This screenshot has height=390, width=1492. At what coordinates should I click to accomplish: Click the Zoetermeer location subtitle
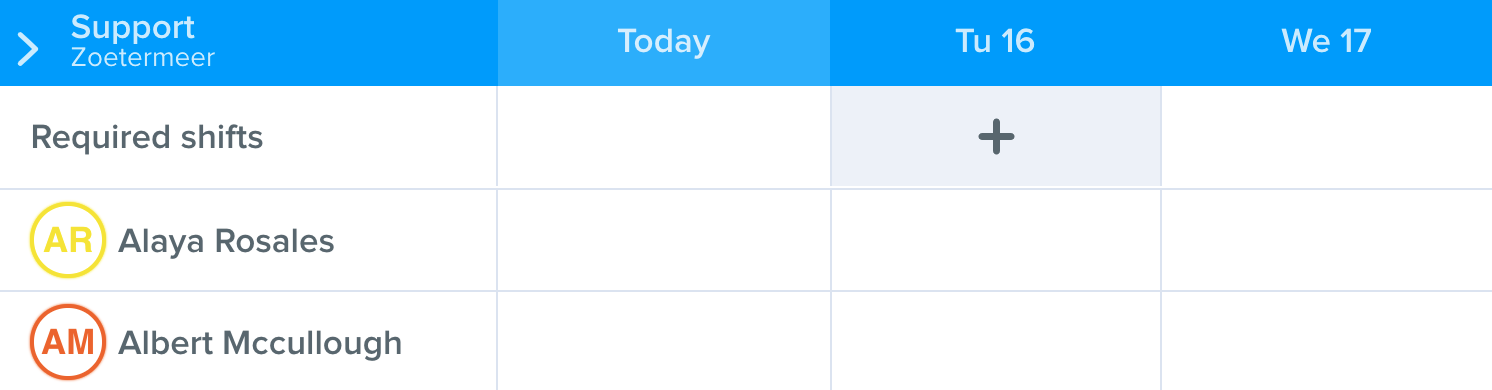[143, 58]
